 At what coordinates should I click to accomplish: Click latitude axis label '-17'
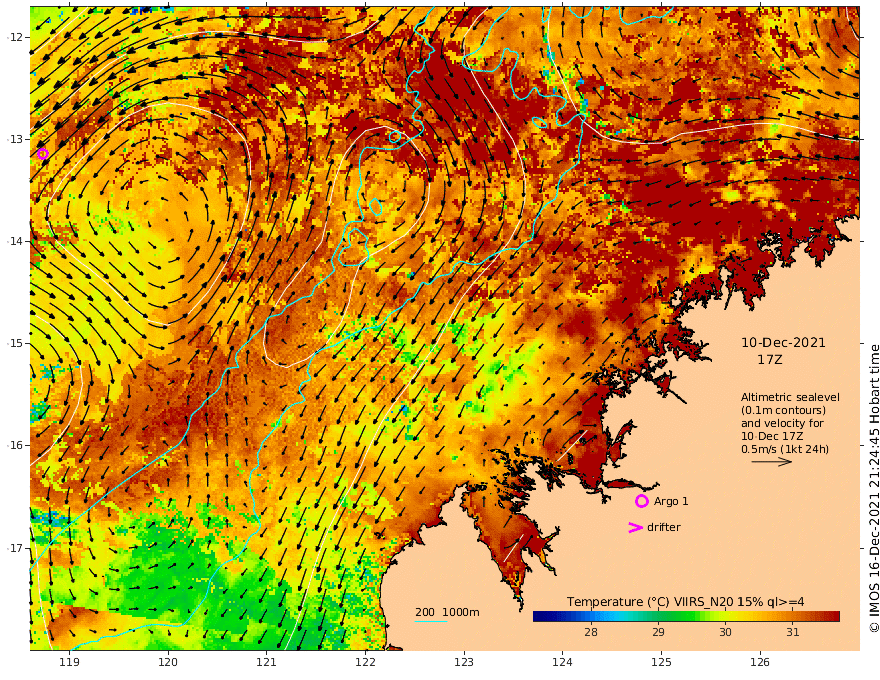[x=15, y=548]
